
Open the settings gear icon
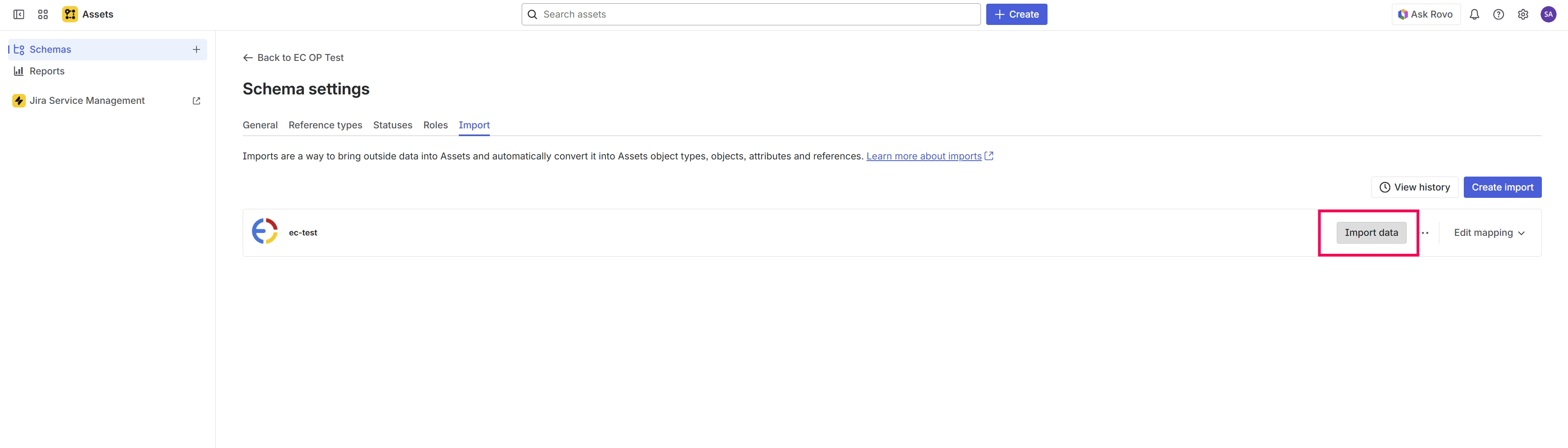(1522, 15)
